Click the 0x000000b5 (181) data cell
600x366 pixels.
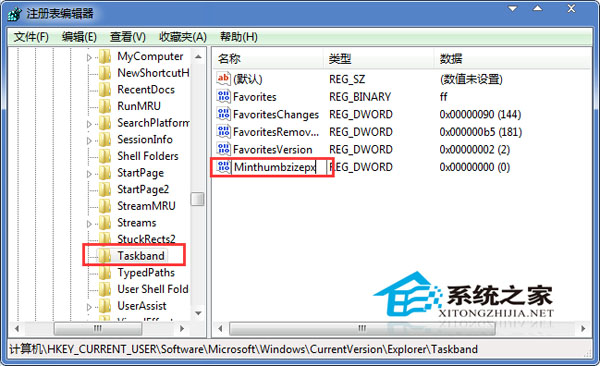coord(481,132)
